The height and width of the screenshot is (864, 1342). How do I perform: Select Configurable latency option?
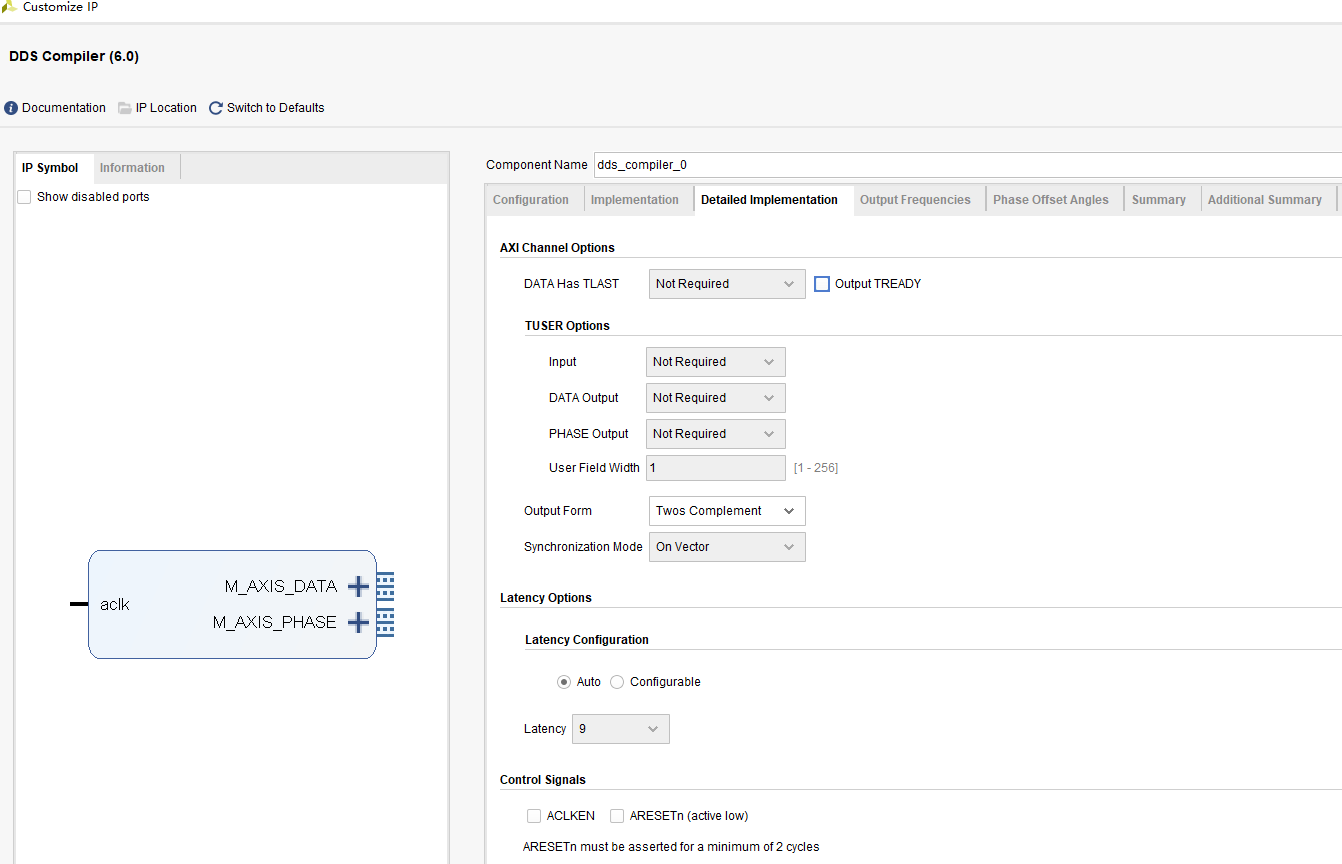pyautogui.click(x=617, y=682)
